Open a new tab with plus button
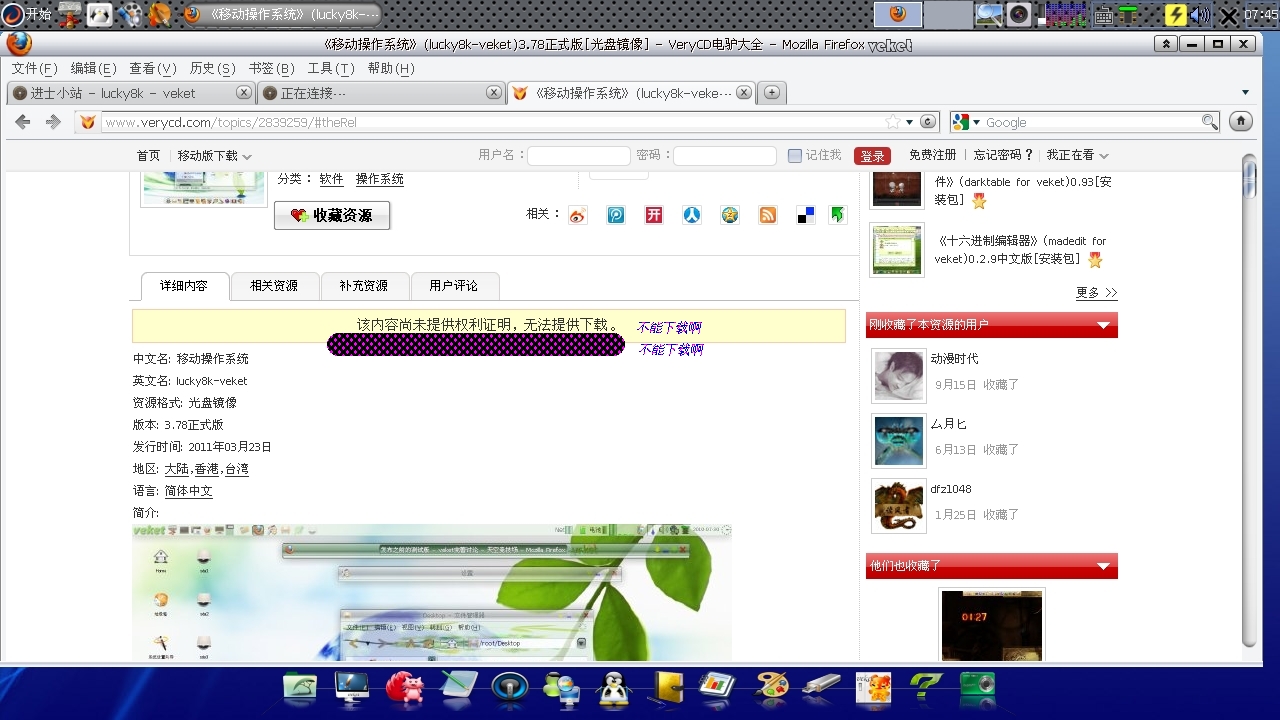This screenshot has width=1280, height=720. coord(772,92)
